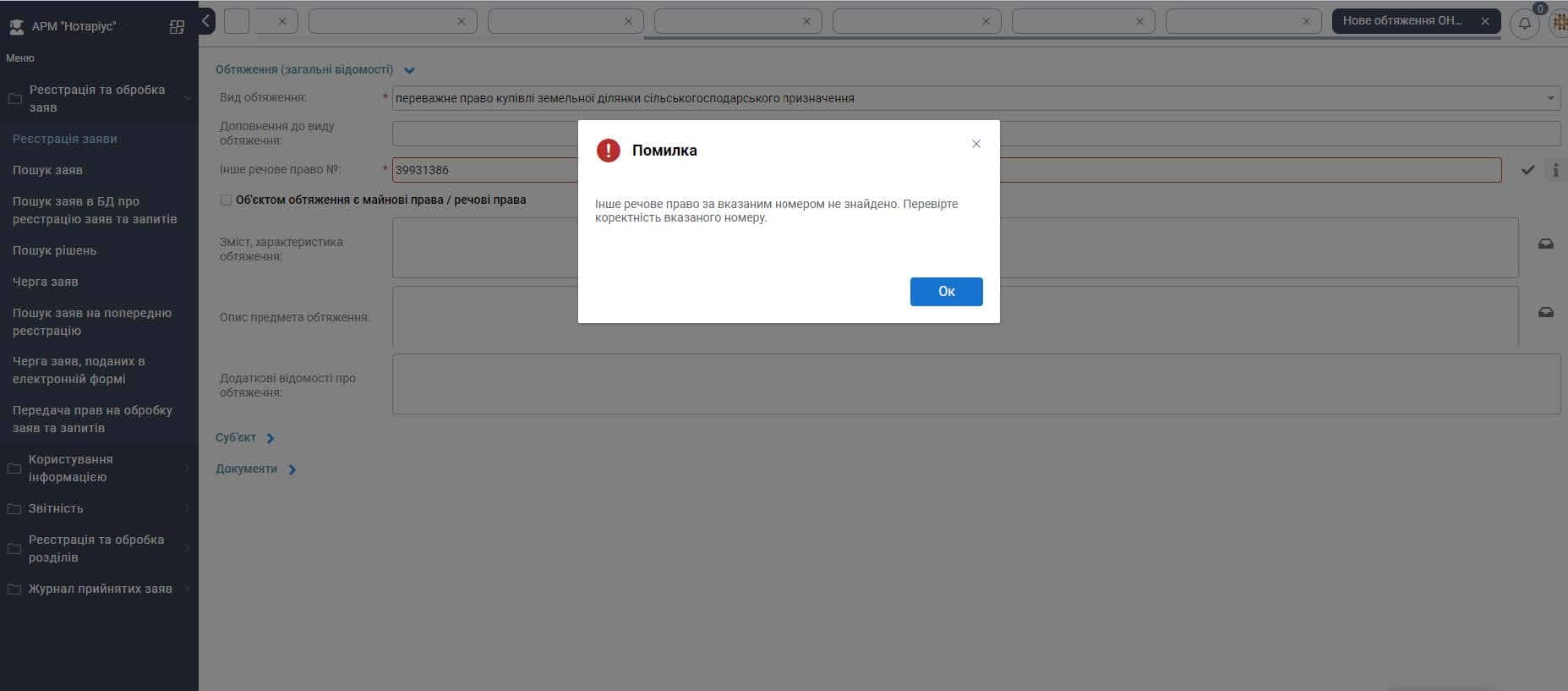Click Ok in the Помилка dialog
Screen dimensions: 1568x691
coord(946,291)
